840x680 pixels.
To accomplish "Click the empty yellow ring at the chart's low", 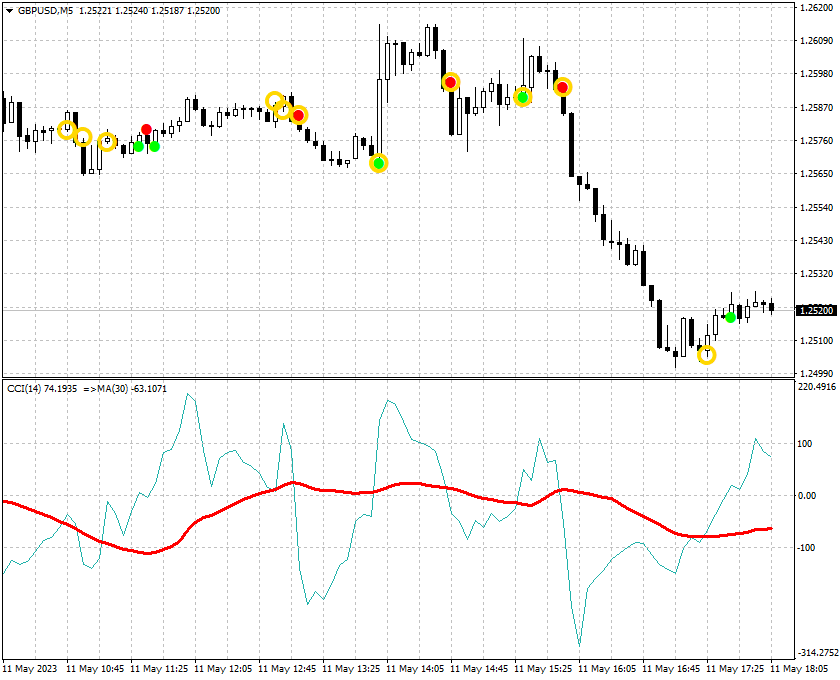I will click(x=707, y=355).
